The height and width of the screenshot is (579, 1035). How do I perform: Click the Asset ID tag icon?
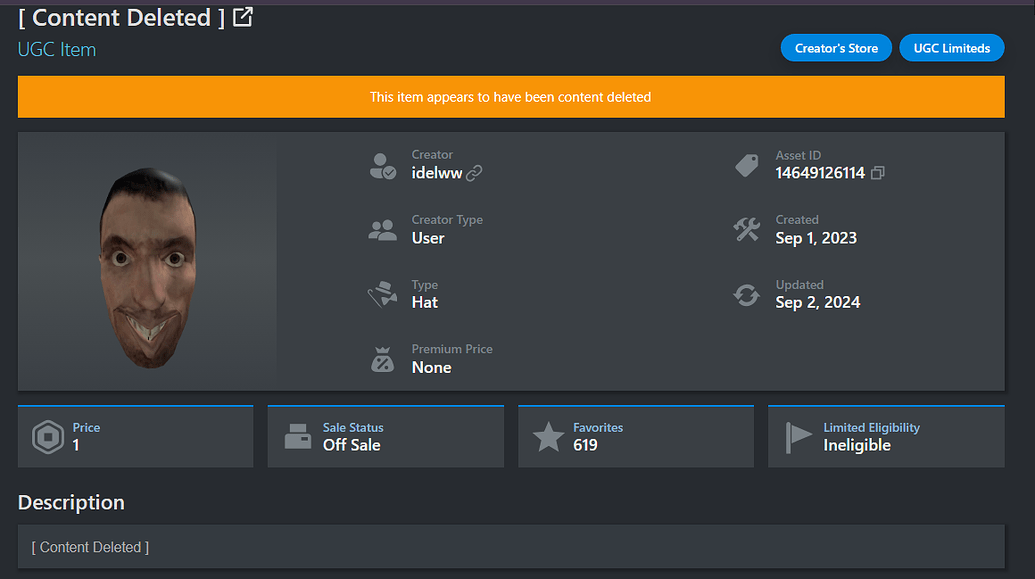pyautogui.click(x=747, y=165)
